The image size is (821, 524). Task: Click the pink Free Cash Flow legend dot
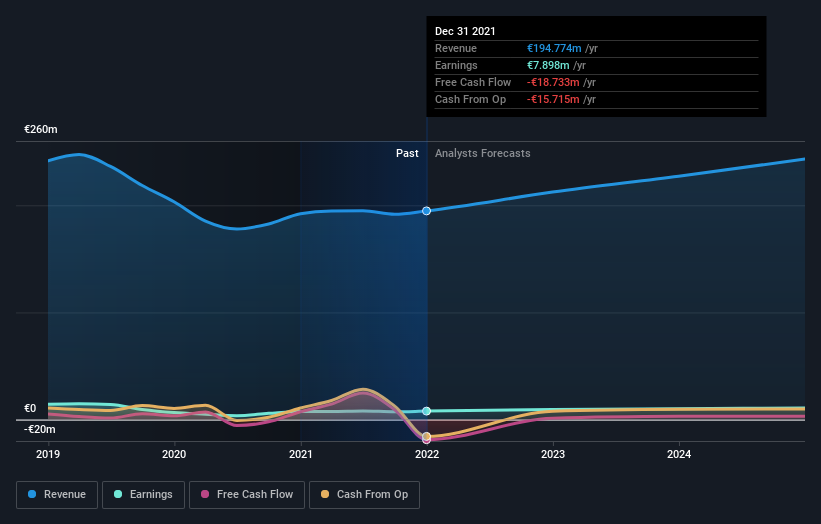(205, 494)
